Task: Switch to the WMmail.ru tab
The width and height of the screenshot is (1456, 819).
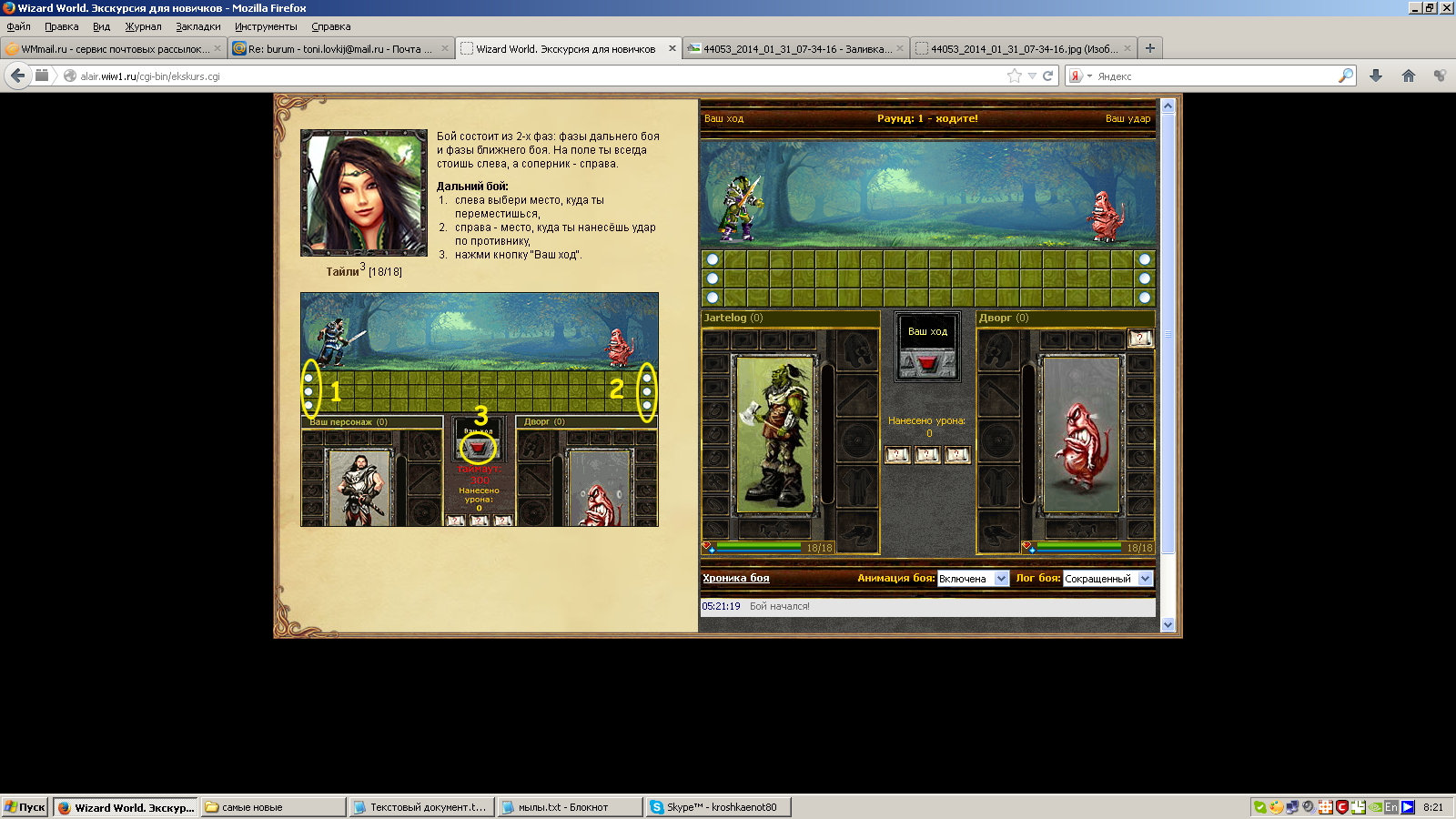Action: 114,49
